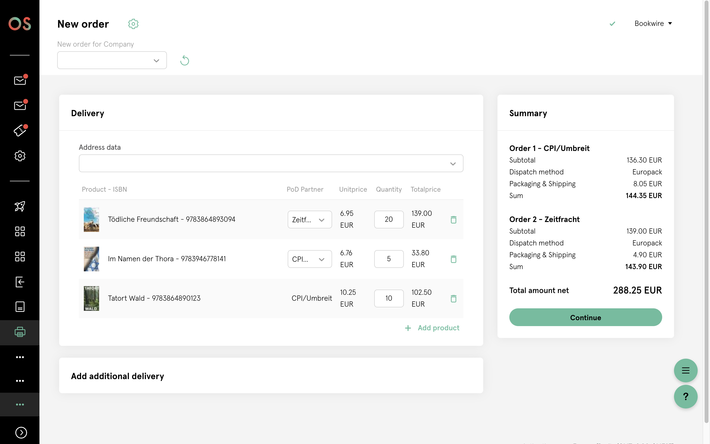Viewport: 710px width, 444px height.
Task: Open the Bookwire account menu
Action: [653, 24]
